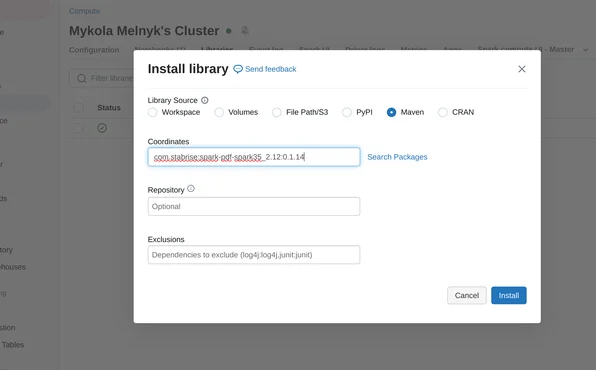Image resolution: width=596 pixels, height=370 pixels.
Task: Select Maven library source
Action: pyautogui.click(x=391, y=112)
